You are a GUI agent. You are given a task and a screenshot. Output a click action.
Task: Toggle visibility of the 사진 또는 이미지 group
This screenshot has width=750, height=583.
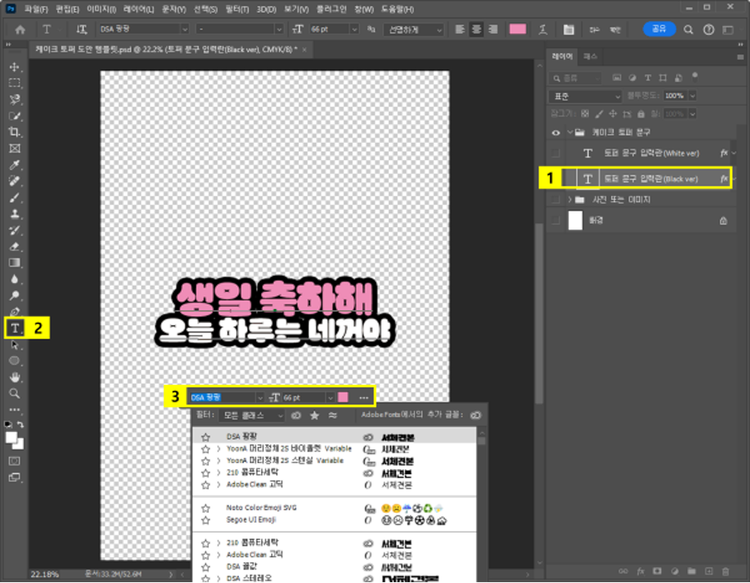click(x=556, y=200)
